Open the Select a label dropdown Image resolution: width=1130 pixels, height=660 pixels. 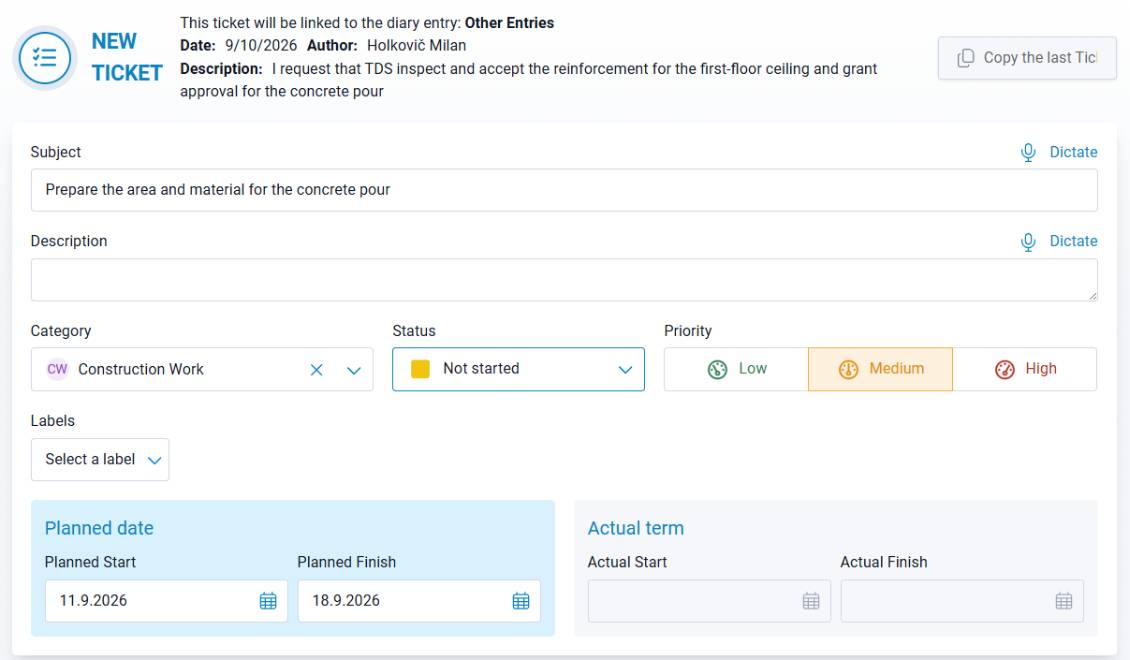click(100, 459)
